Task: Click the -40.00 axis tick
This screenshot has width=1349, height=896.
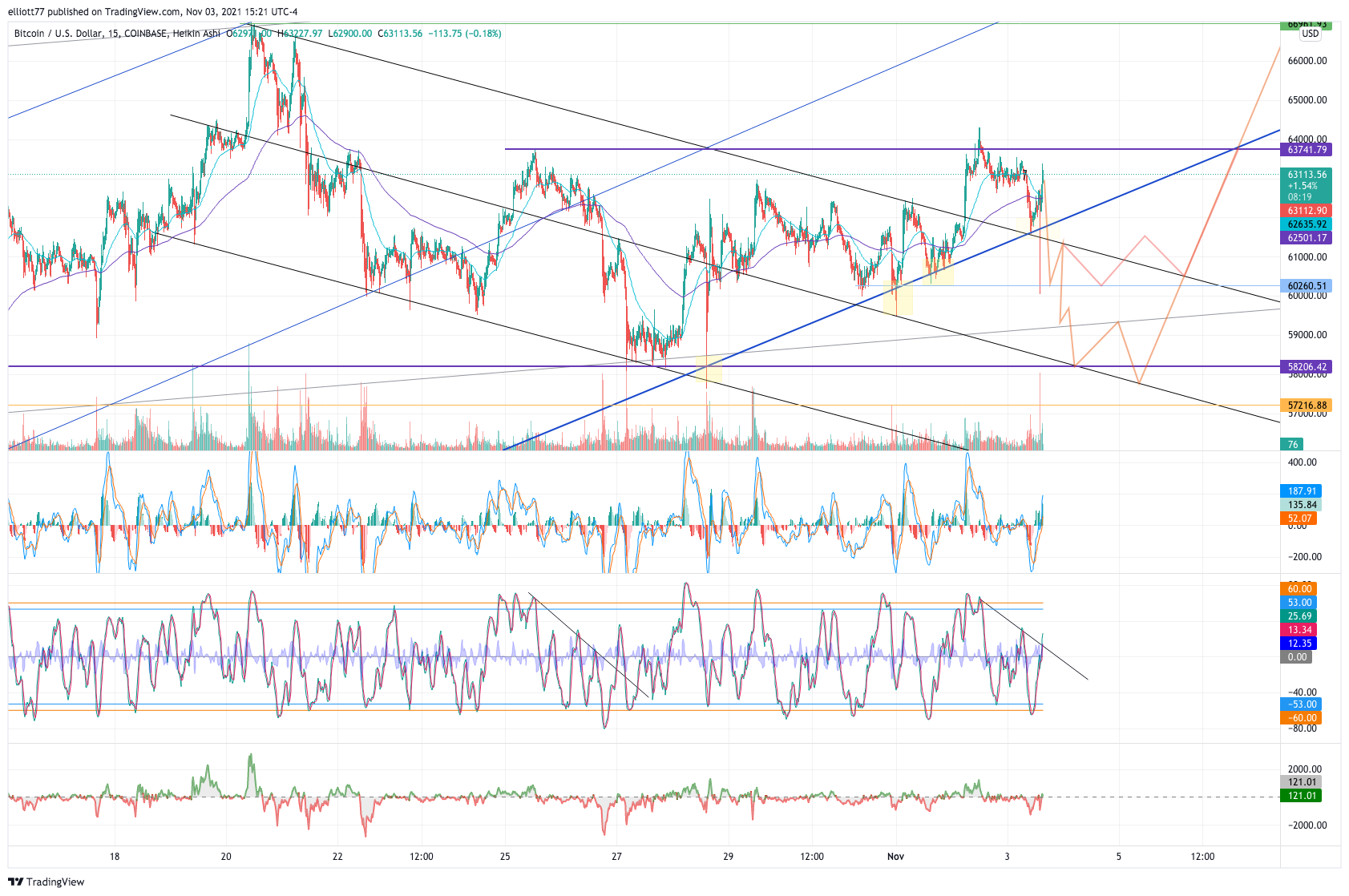Action: point(1302,692)
